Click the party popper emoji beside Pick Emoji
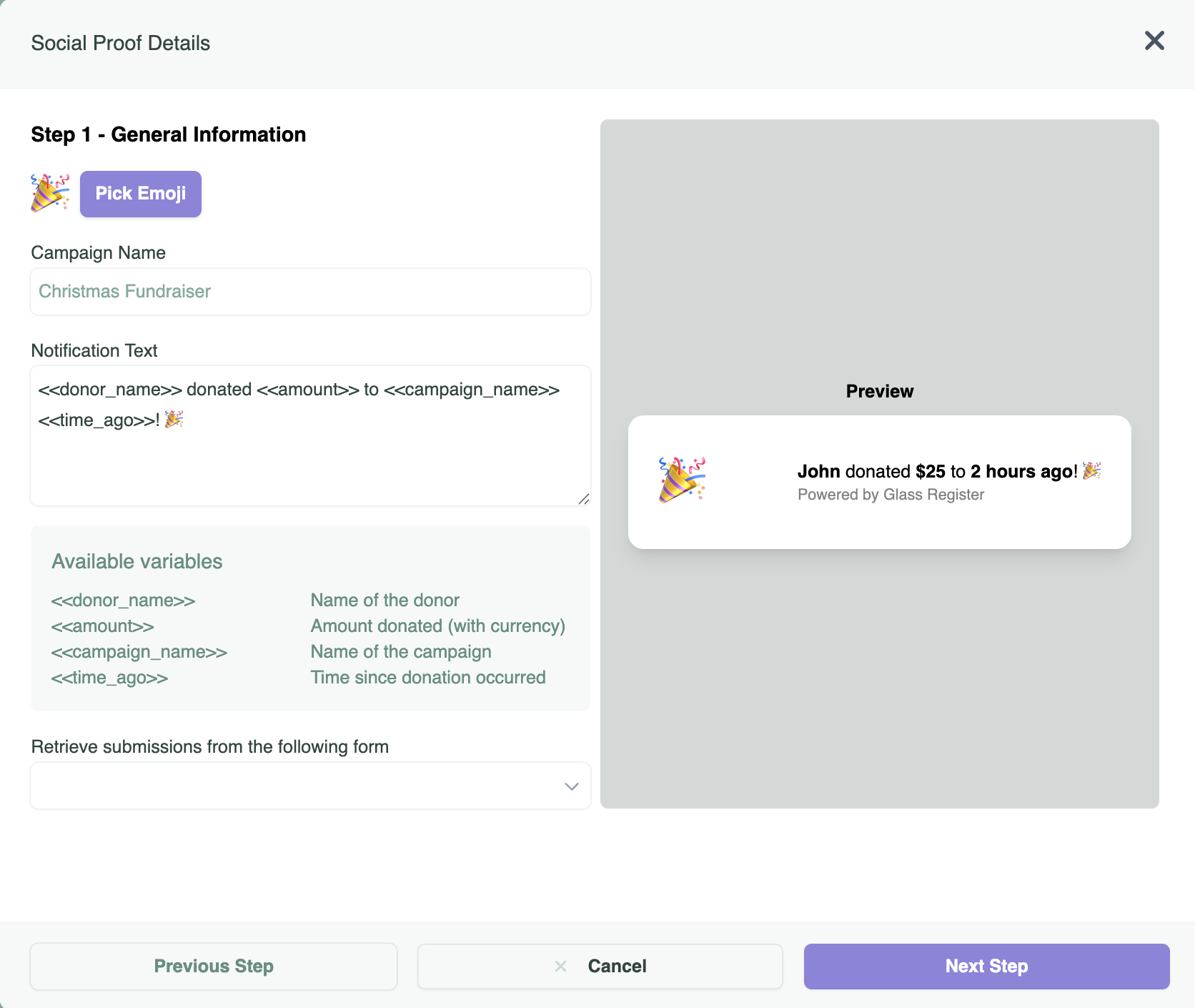The image size is (1195, 1008). tap(50, 193)
